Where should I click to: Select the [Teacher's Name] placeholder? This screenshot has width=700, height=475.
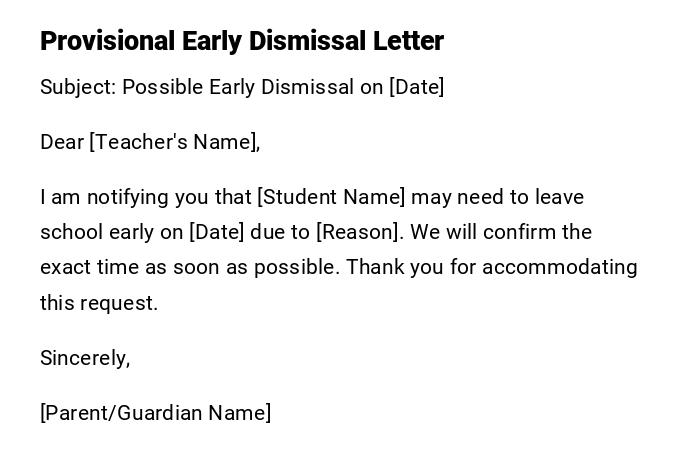pos(174,142)
